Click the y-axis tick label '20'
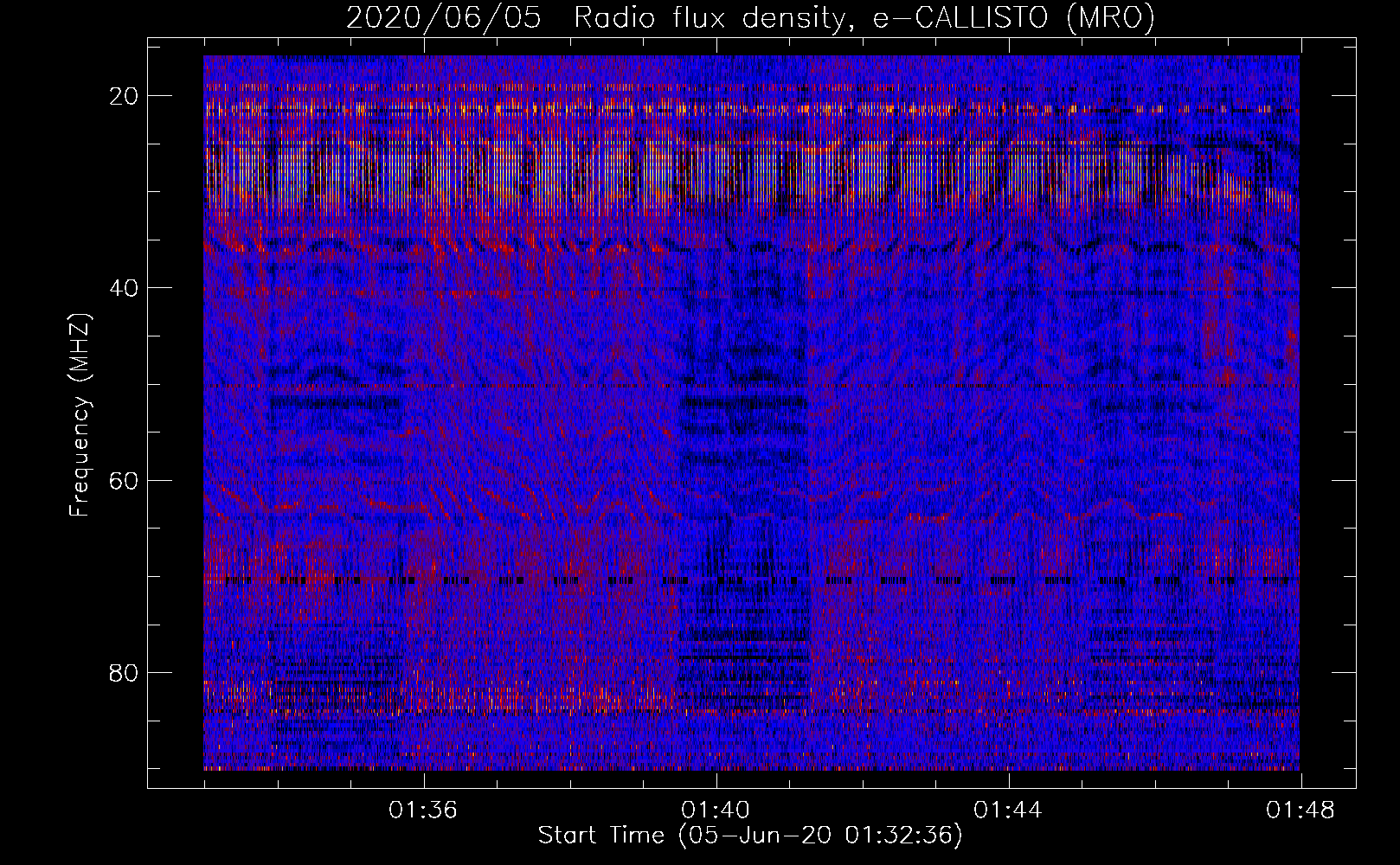The height and width of the screenshot is (865, 1400). click(x=125, y=96)
